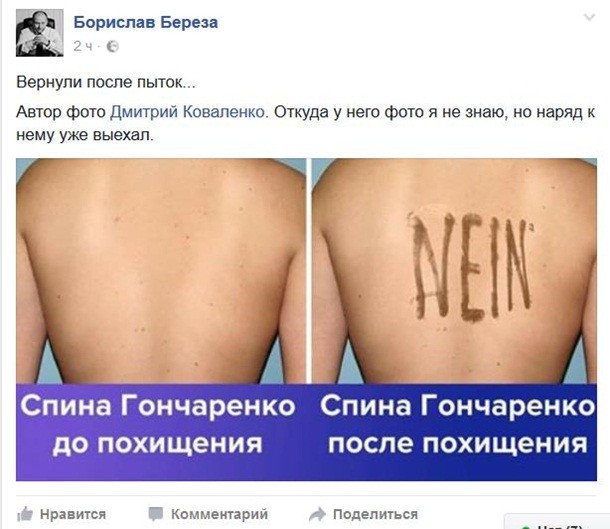The image size is (610, 529).
Task: Click caption 'Спина Гончаренко до похищения'
Action: (x=158, y=425)
